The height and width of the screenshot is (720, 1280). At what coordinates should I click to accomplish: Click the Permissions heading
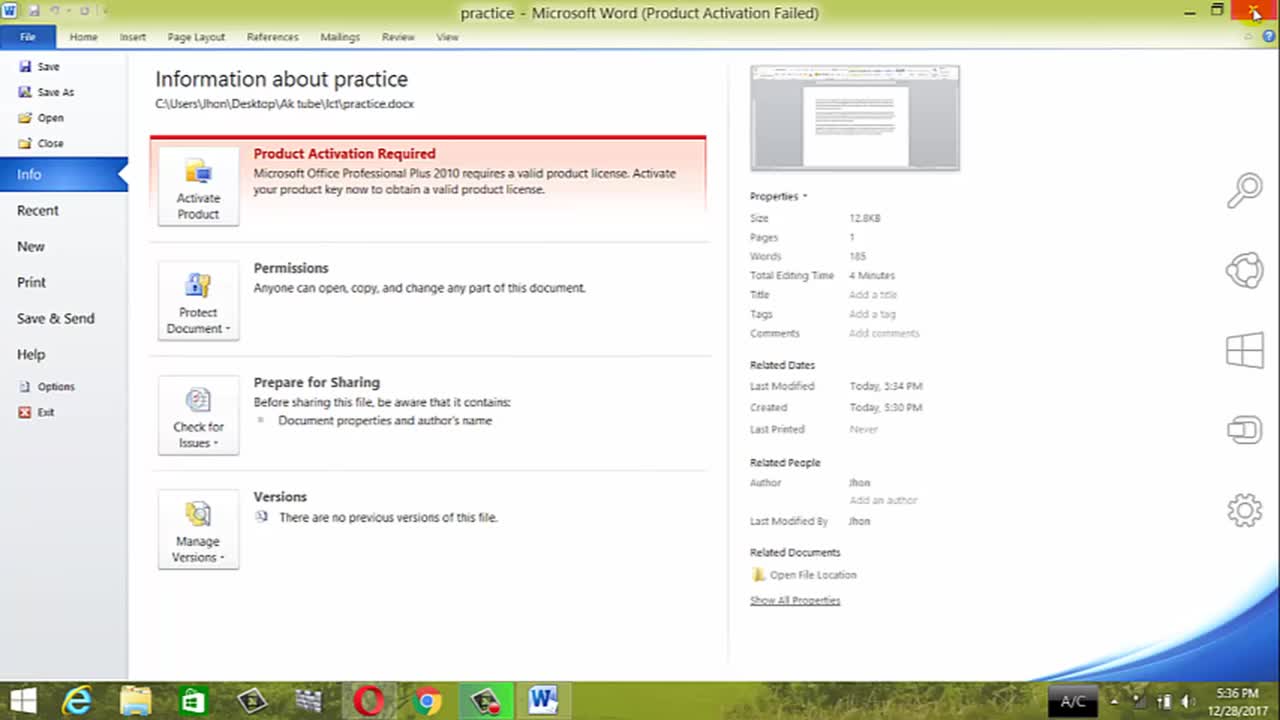click(x=291, y=268)
